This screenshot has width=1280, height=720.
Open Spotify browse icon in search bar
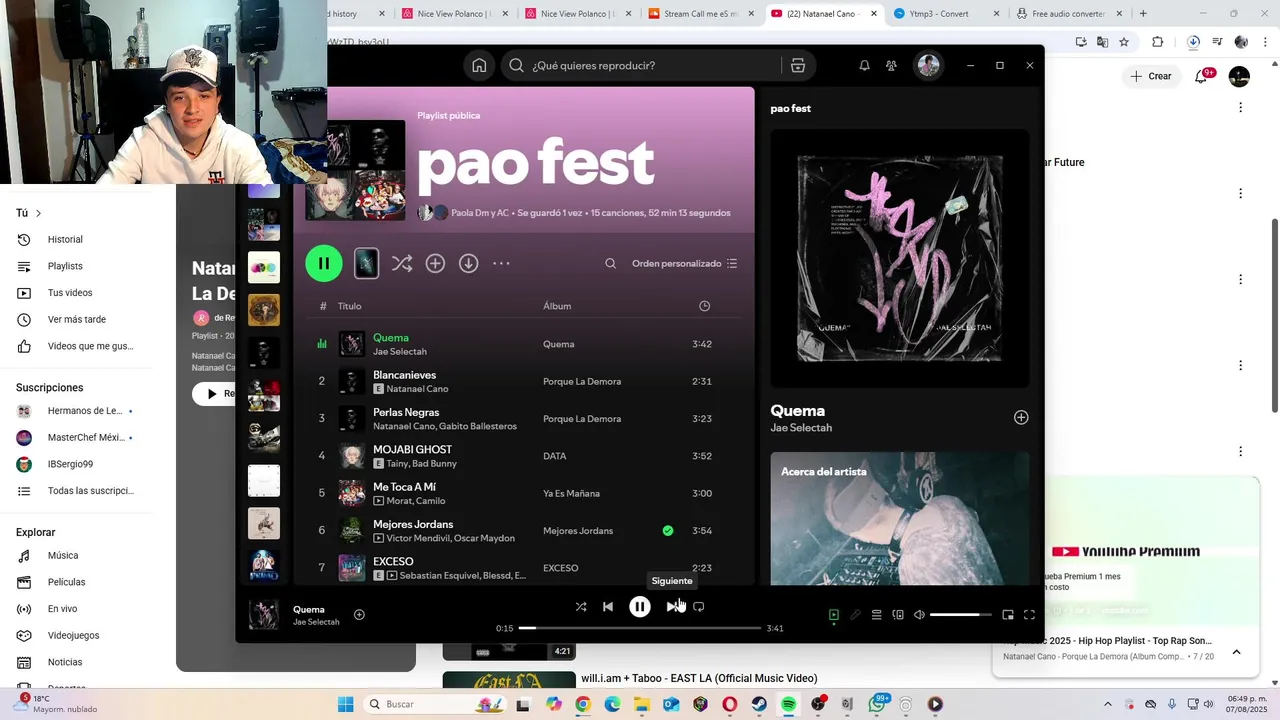797,66
